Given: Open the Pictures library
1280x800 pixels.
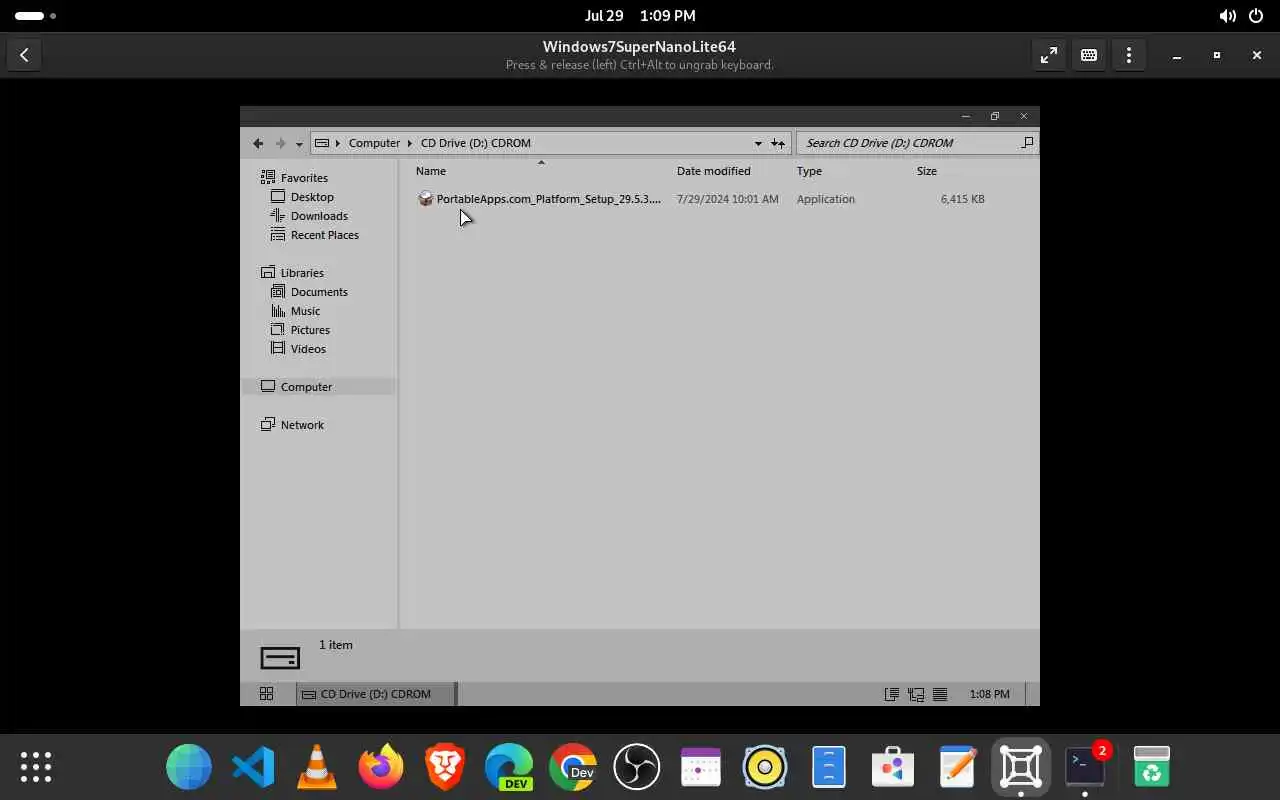Looking at the screenshot, I should coord(310,330).
